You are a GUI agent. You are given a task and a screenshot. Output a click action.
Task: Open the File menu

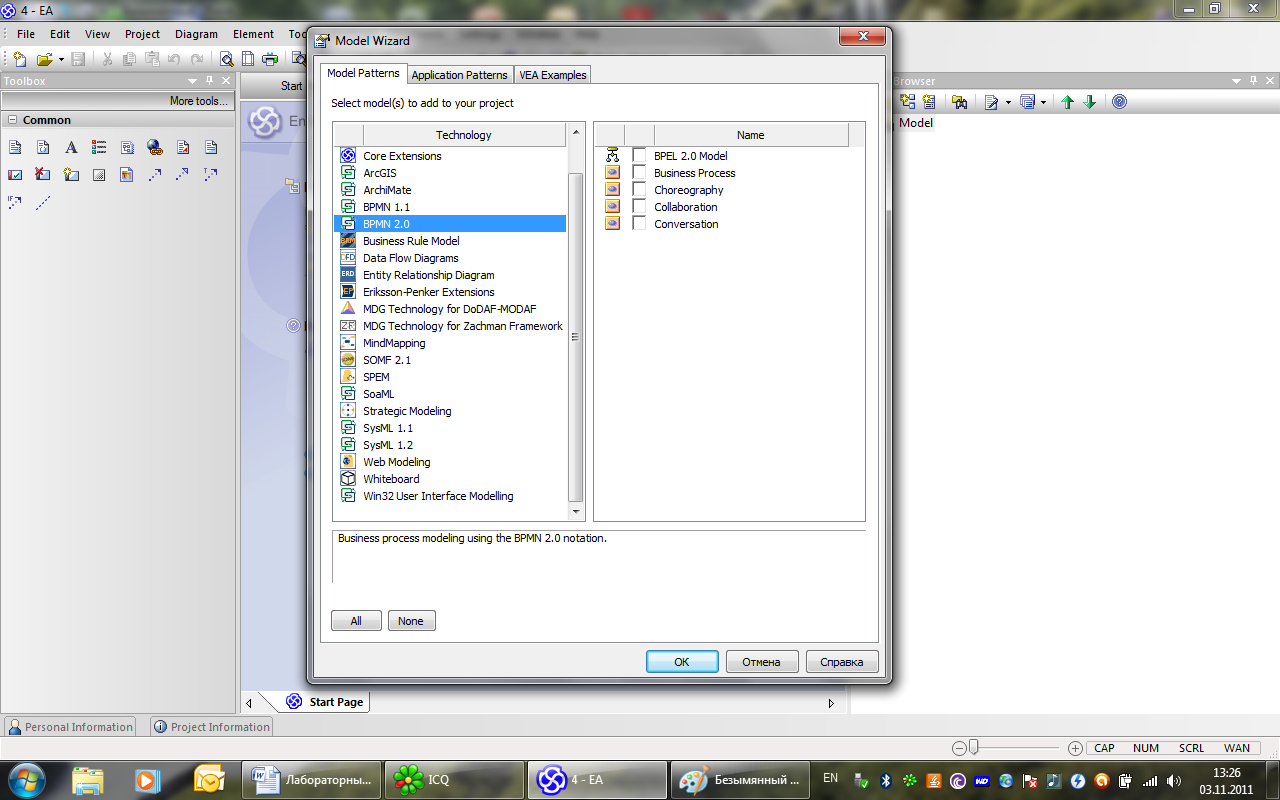point(26,34)
